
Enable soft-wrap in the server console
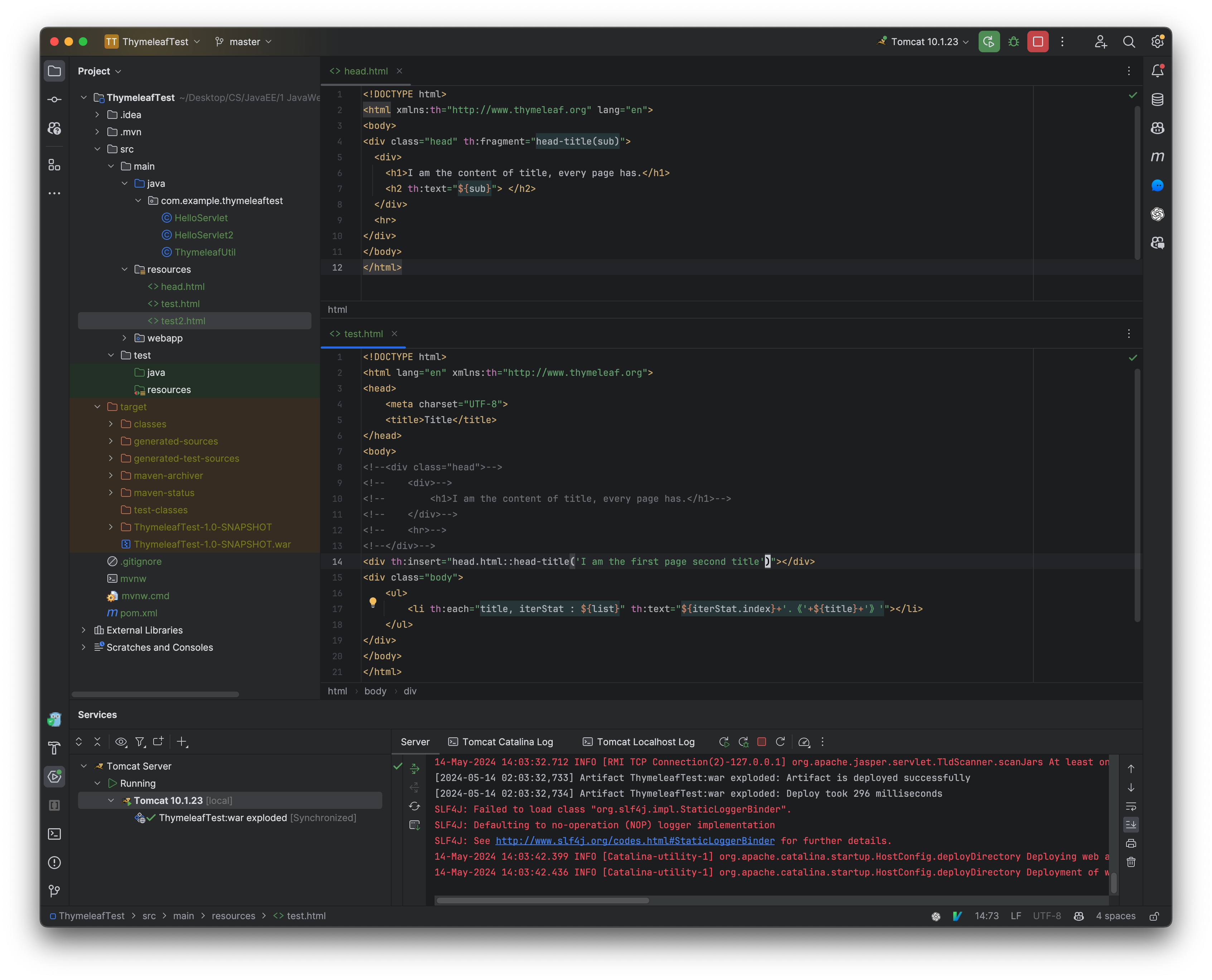(1131, 806)
